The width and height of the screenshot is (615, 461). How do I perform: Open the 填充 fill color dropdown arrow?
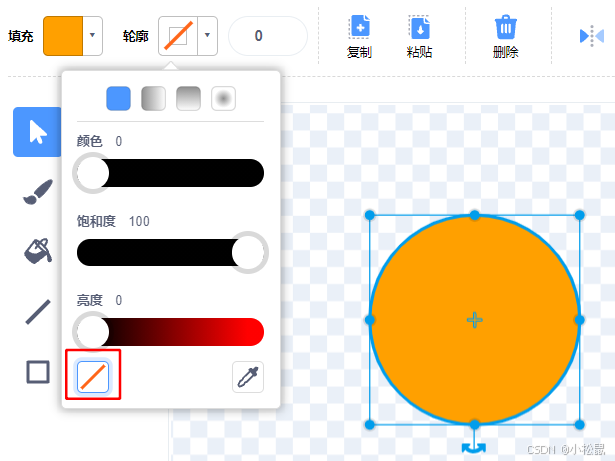[x=93, y=36]
